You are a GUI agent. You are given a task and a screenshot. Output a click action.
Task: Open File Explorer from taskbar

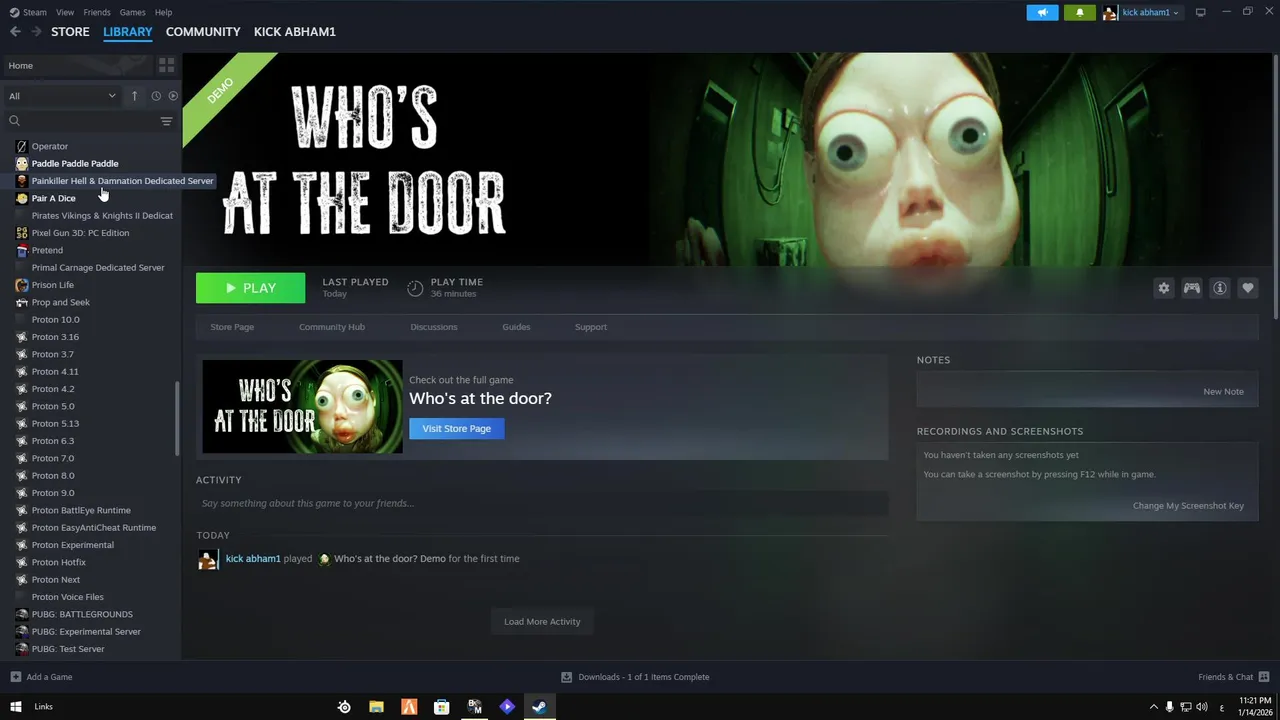click(x=376, y=707)
